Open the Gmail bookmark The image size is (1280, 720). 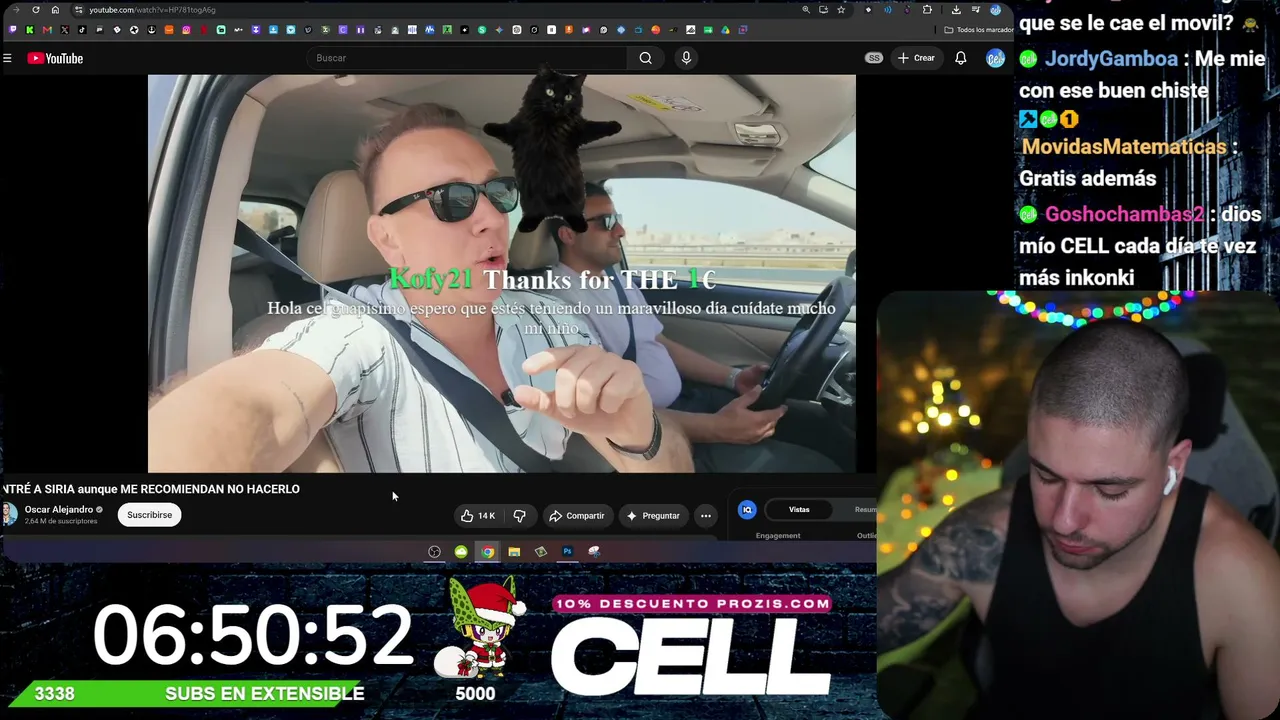[47, 30]
